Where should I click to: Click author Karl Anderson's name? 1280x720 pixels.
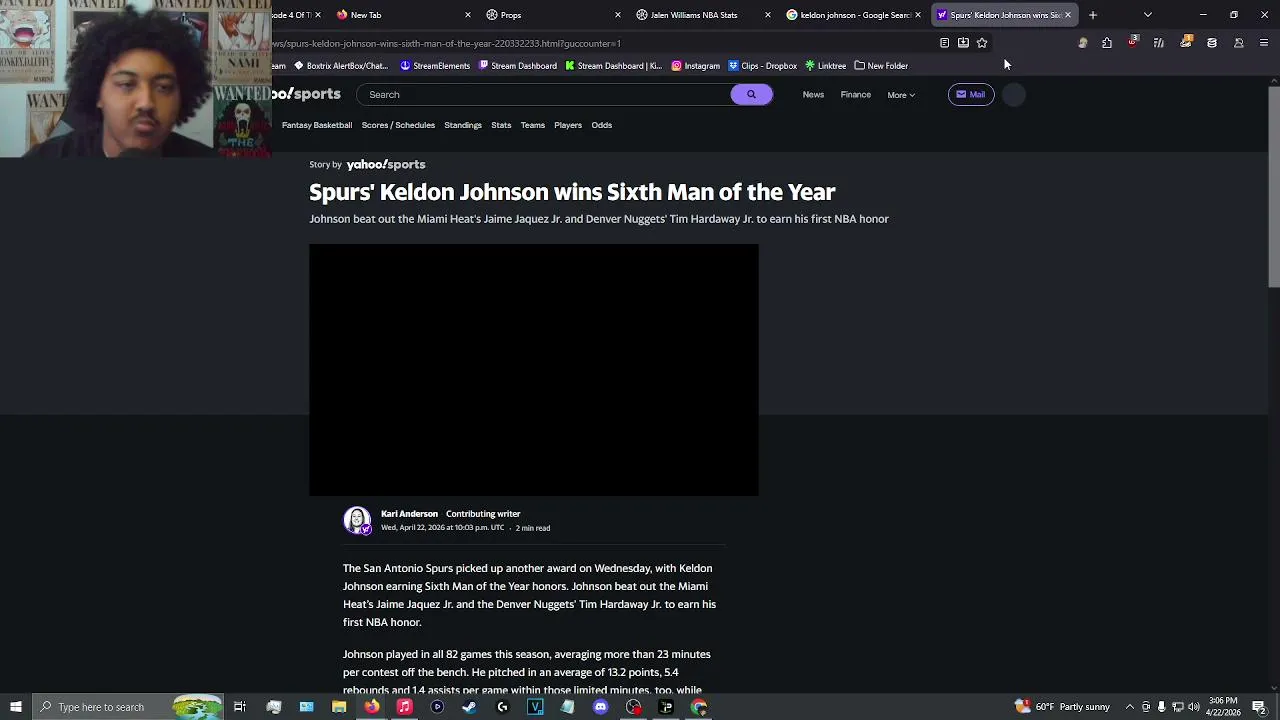[x=409, y=514]
